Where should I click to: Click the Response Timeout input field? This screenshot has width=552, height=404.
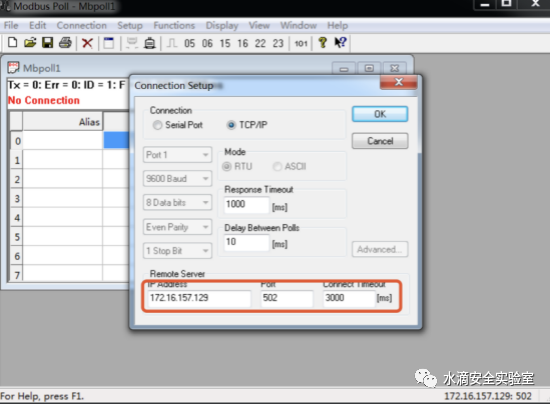point(246,204)
